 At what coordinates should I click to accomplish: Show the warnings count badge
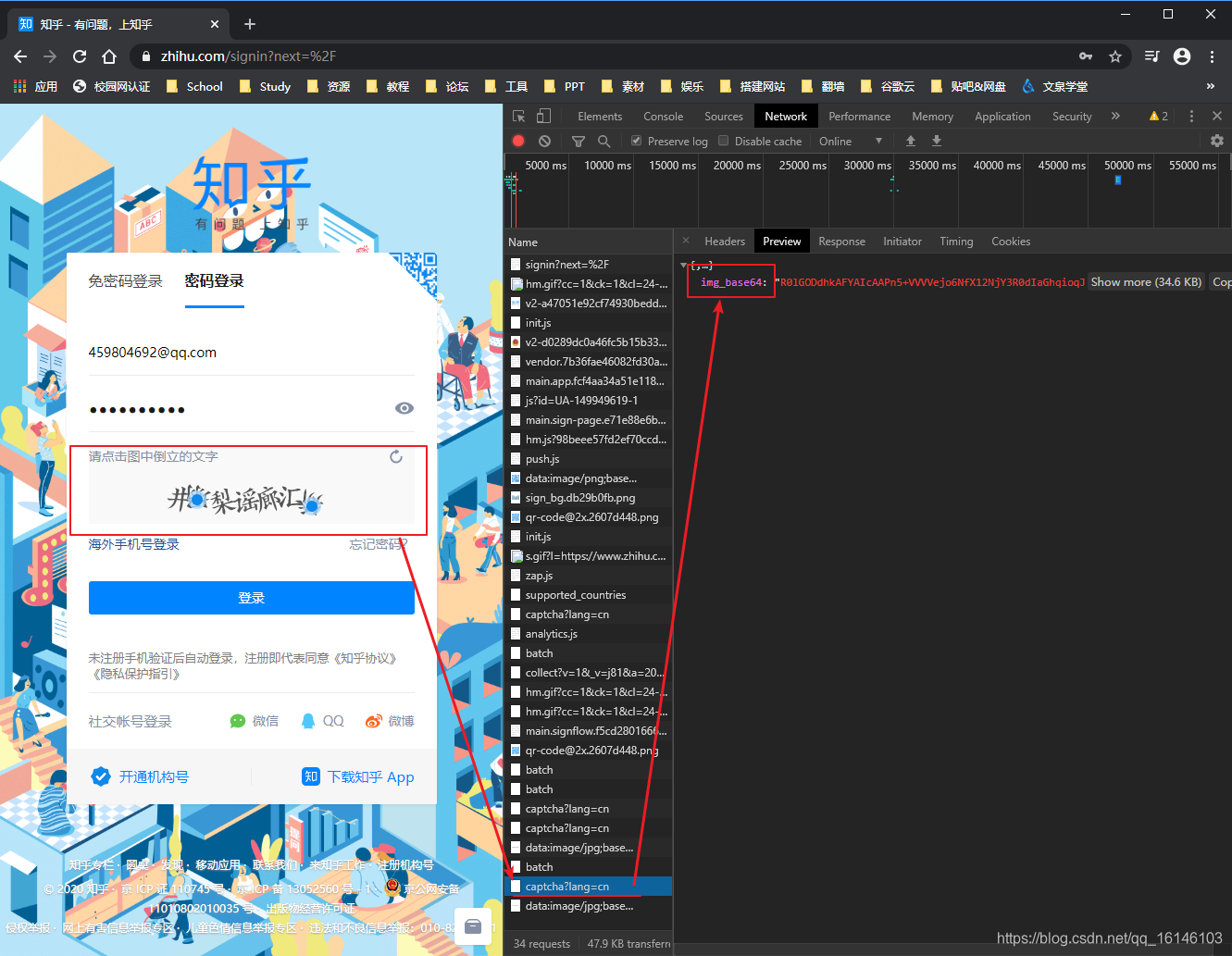point(1159,116)
